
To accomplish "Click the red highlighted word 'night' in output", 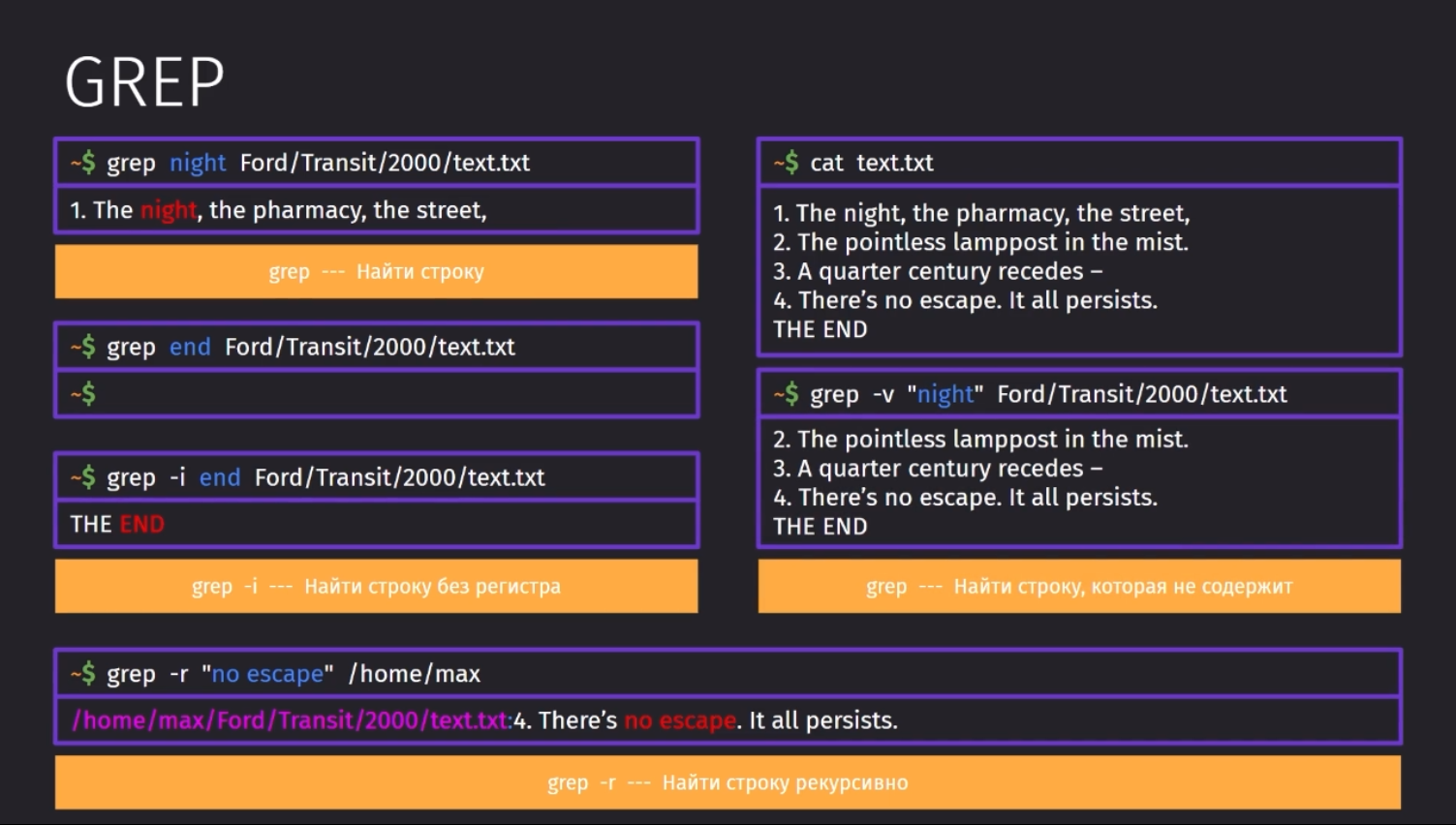I will tap(169, 210).
